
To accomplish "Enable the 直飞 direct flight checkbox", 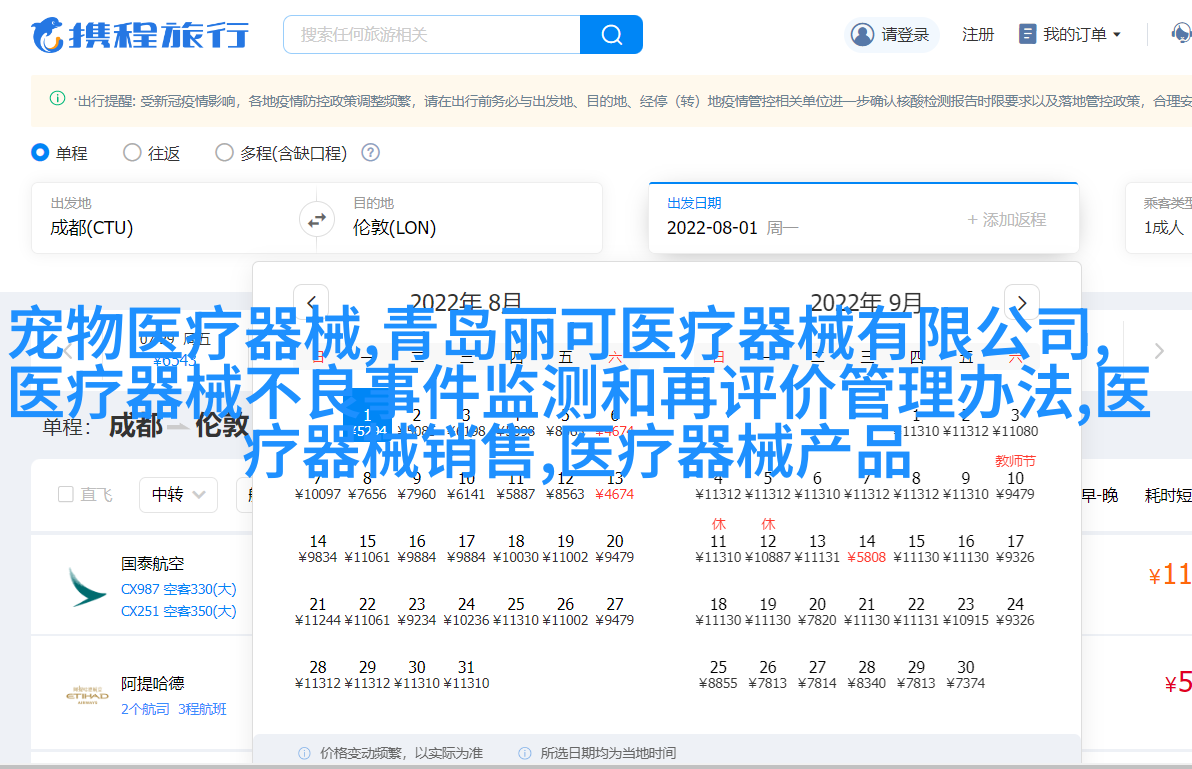I will (x=66, y=494).
